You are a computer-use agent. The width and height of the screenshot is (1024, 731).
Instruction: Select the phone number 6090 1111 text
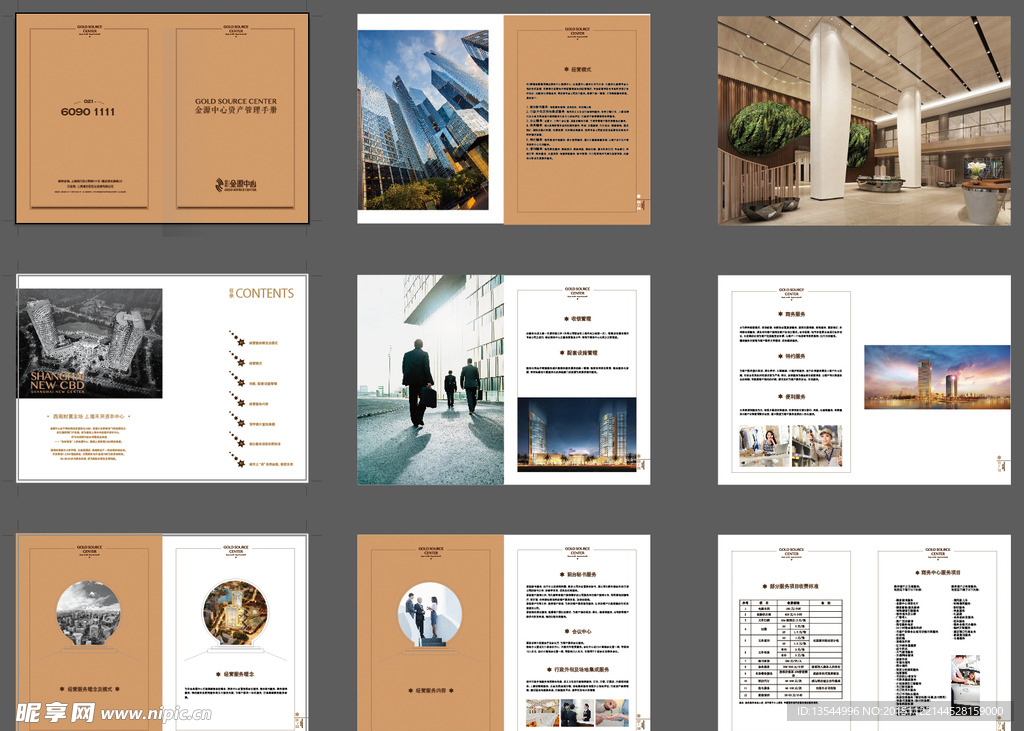point(88,112)
